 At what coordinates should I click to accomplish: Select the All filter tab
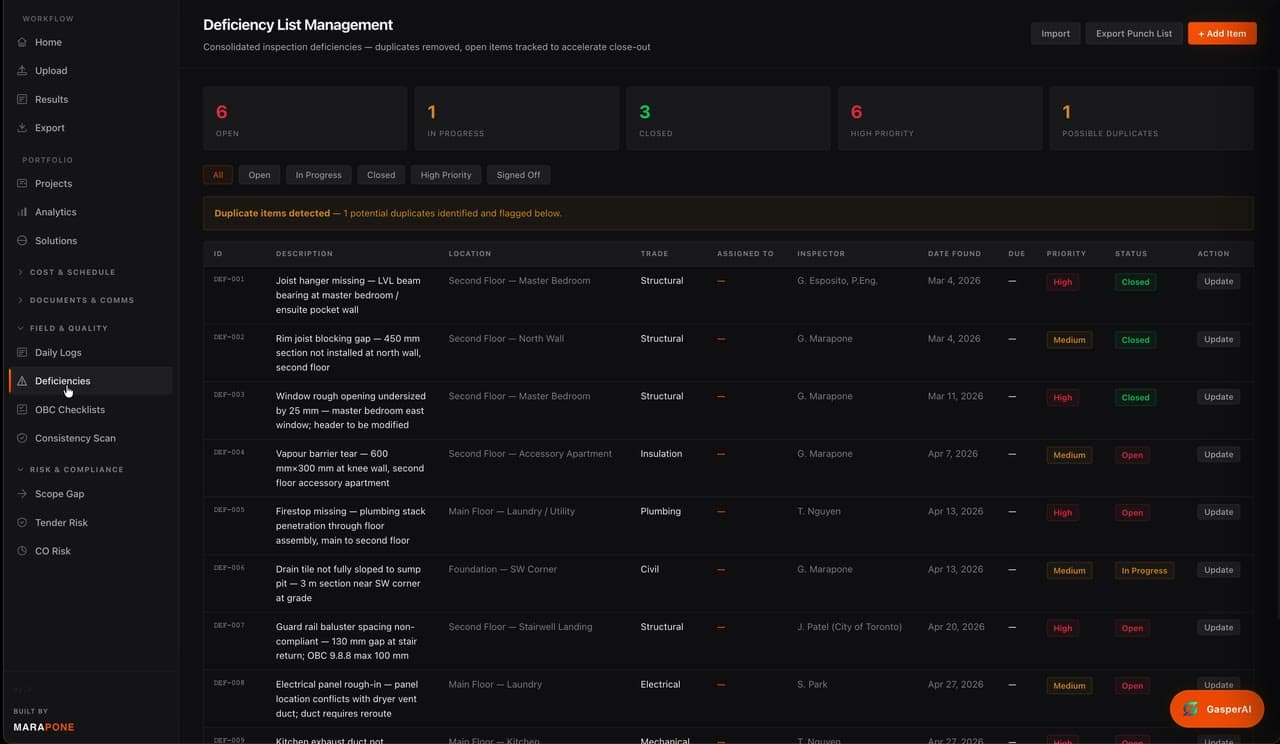pos(218,175)
